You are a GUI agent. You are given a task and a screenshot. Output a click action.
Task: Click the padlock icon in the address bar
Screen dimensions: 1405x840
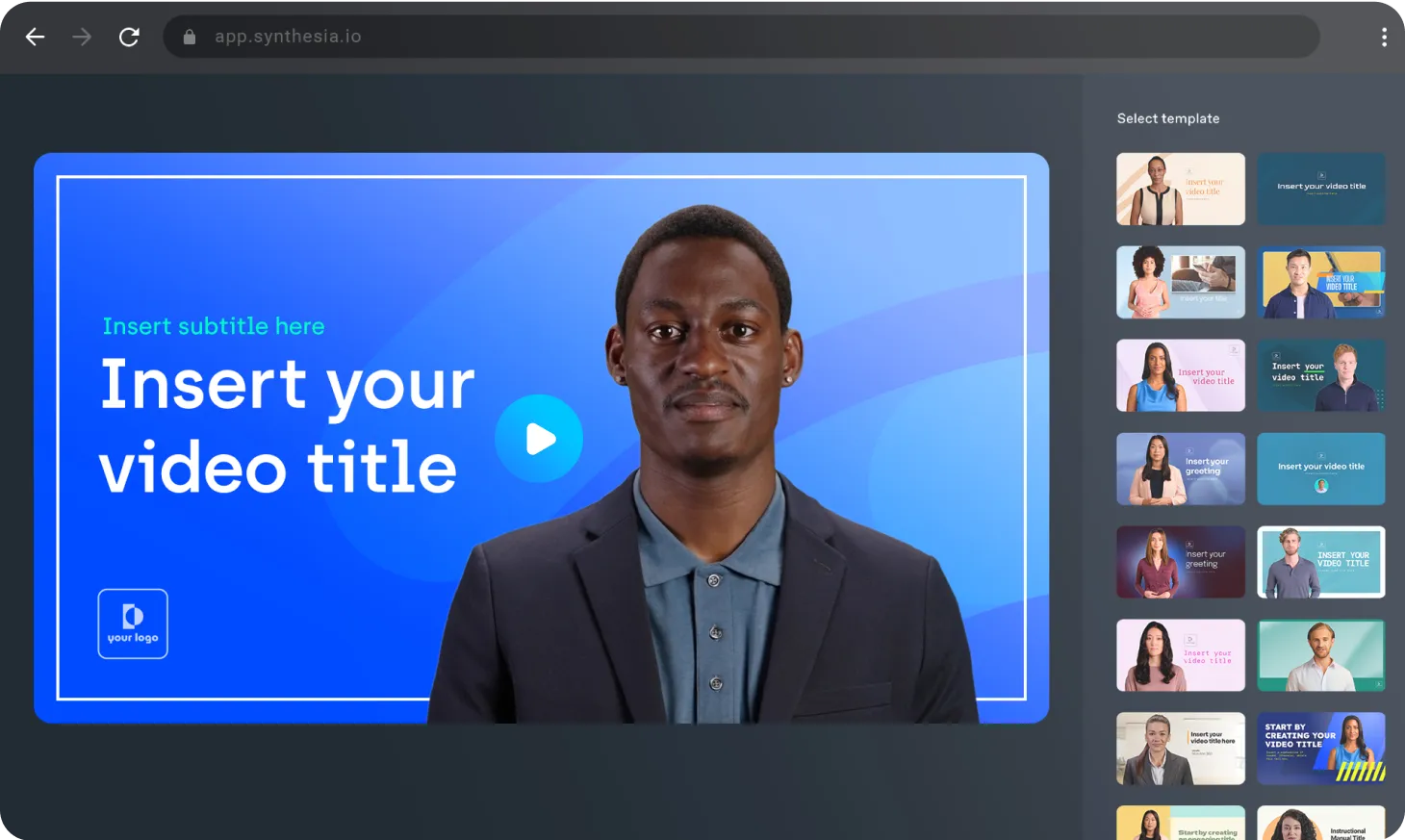(x=189, y=37)
